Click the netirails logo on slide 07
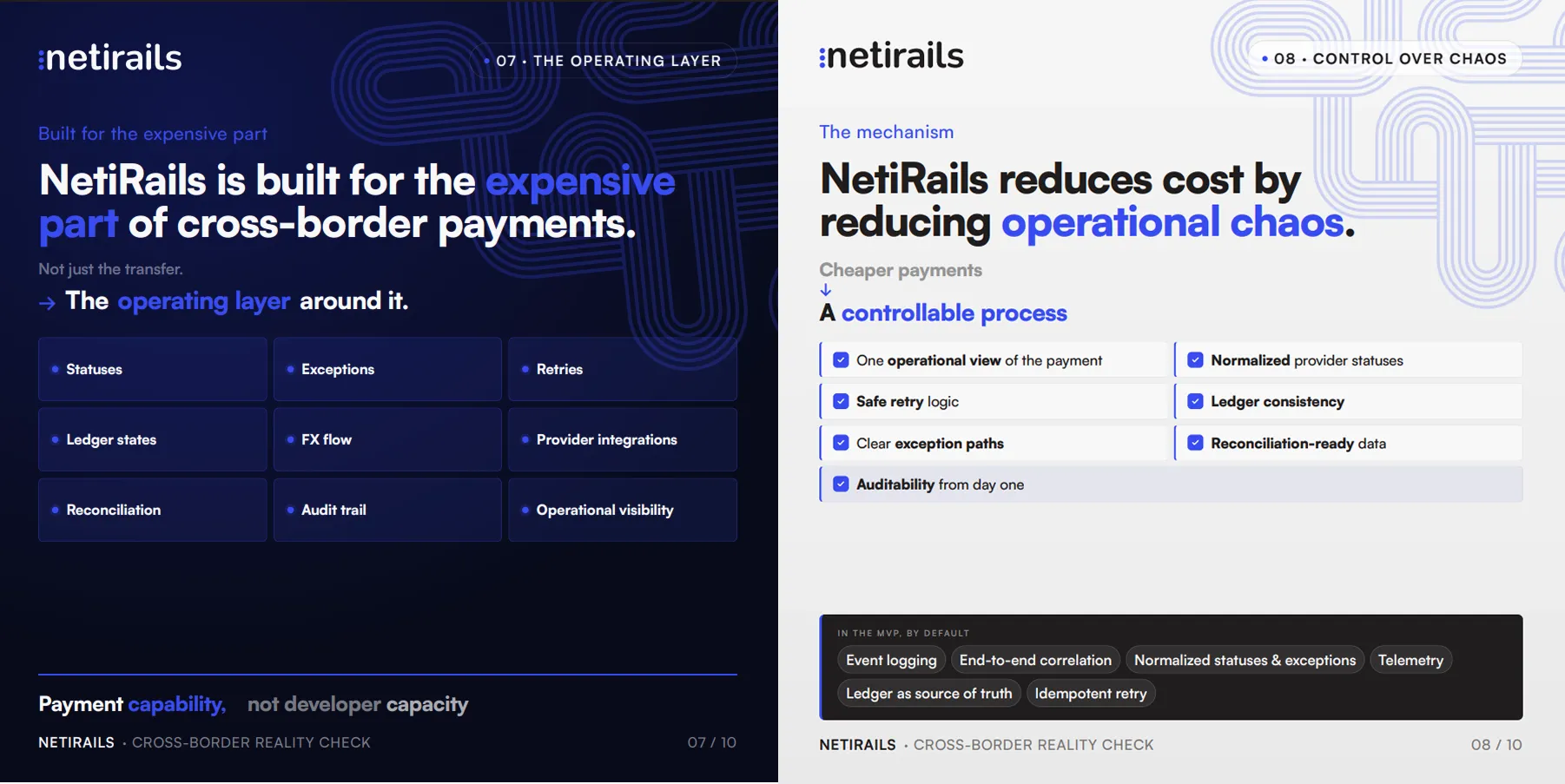This screenshot has height=784, width=1565. tap(110, 58)
